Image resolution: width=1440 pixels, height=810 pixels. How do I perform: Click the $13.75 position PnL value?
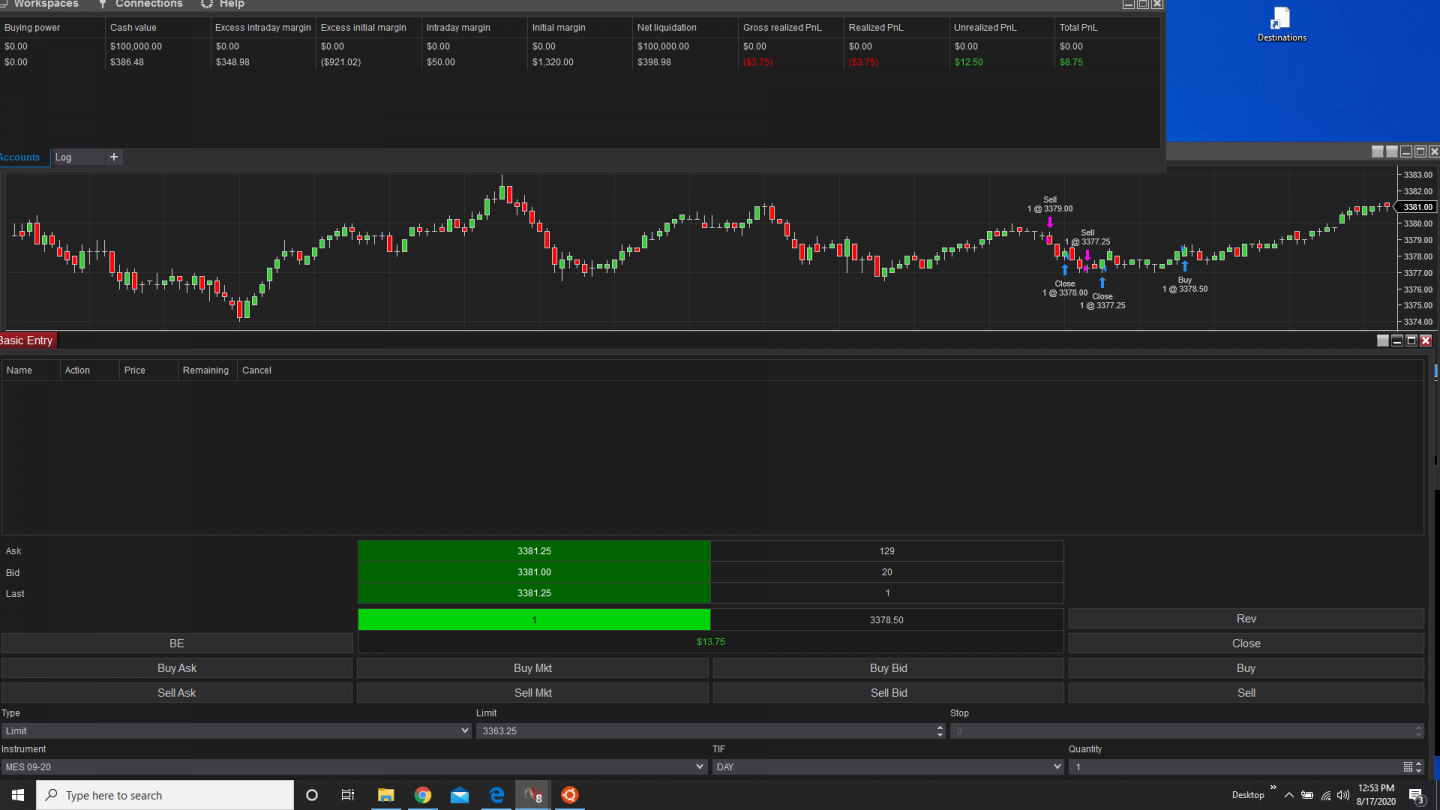tap(710, 641)
